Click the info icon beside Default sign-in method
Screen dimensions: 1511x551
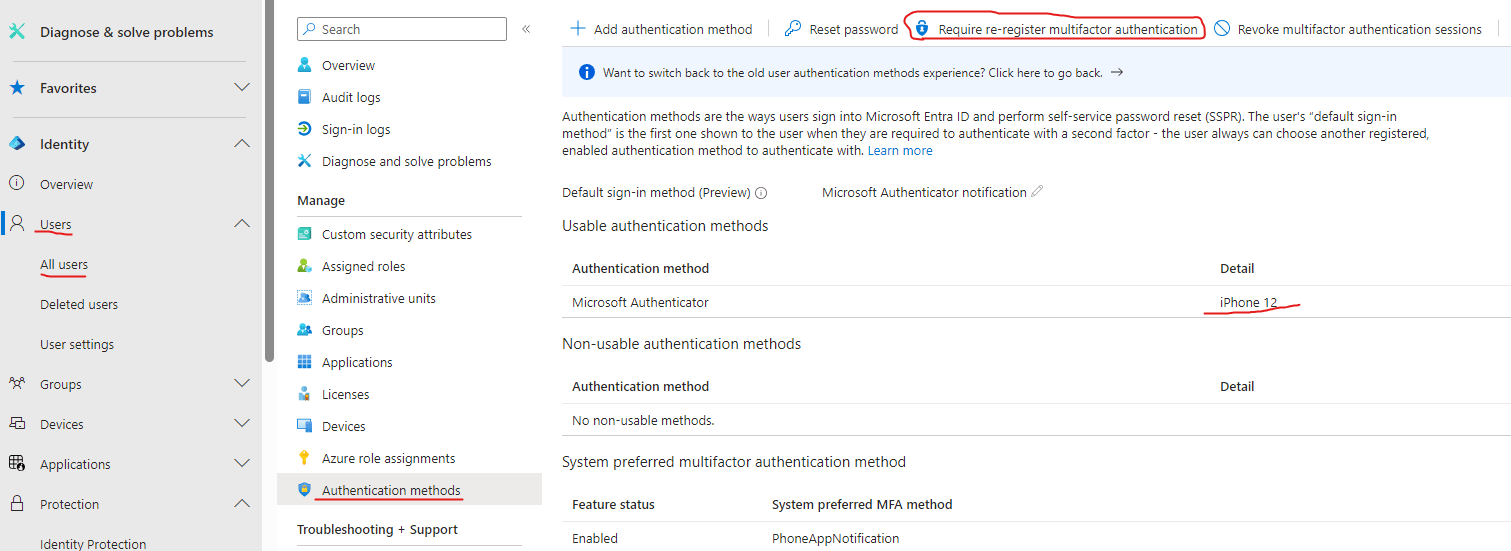tap(761, 193)
